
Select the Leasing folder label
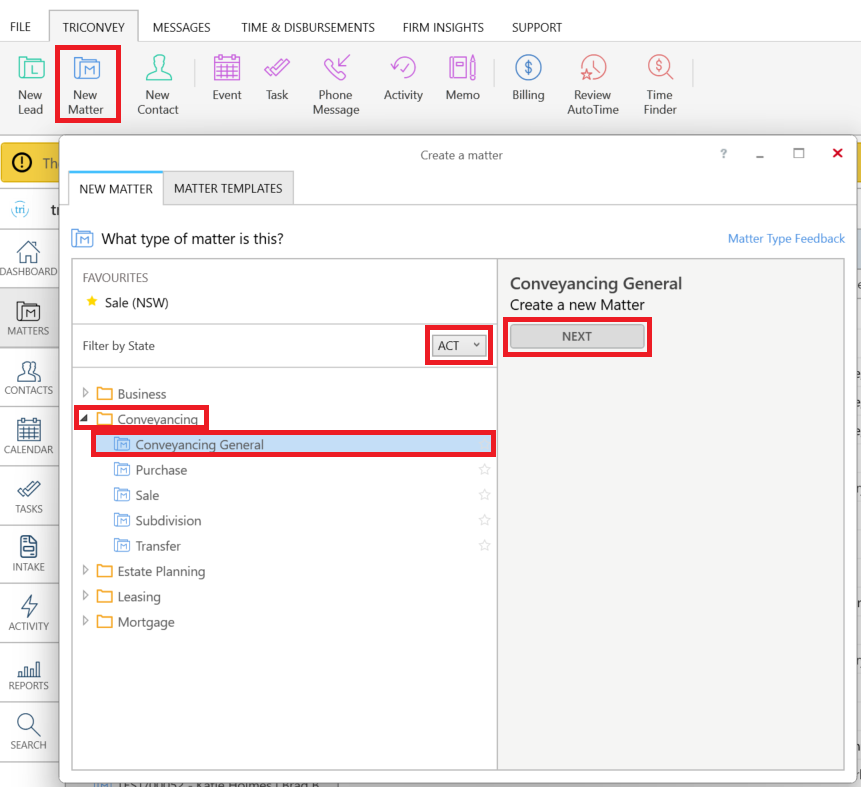(x=139, y=597)
